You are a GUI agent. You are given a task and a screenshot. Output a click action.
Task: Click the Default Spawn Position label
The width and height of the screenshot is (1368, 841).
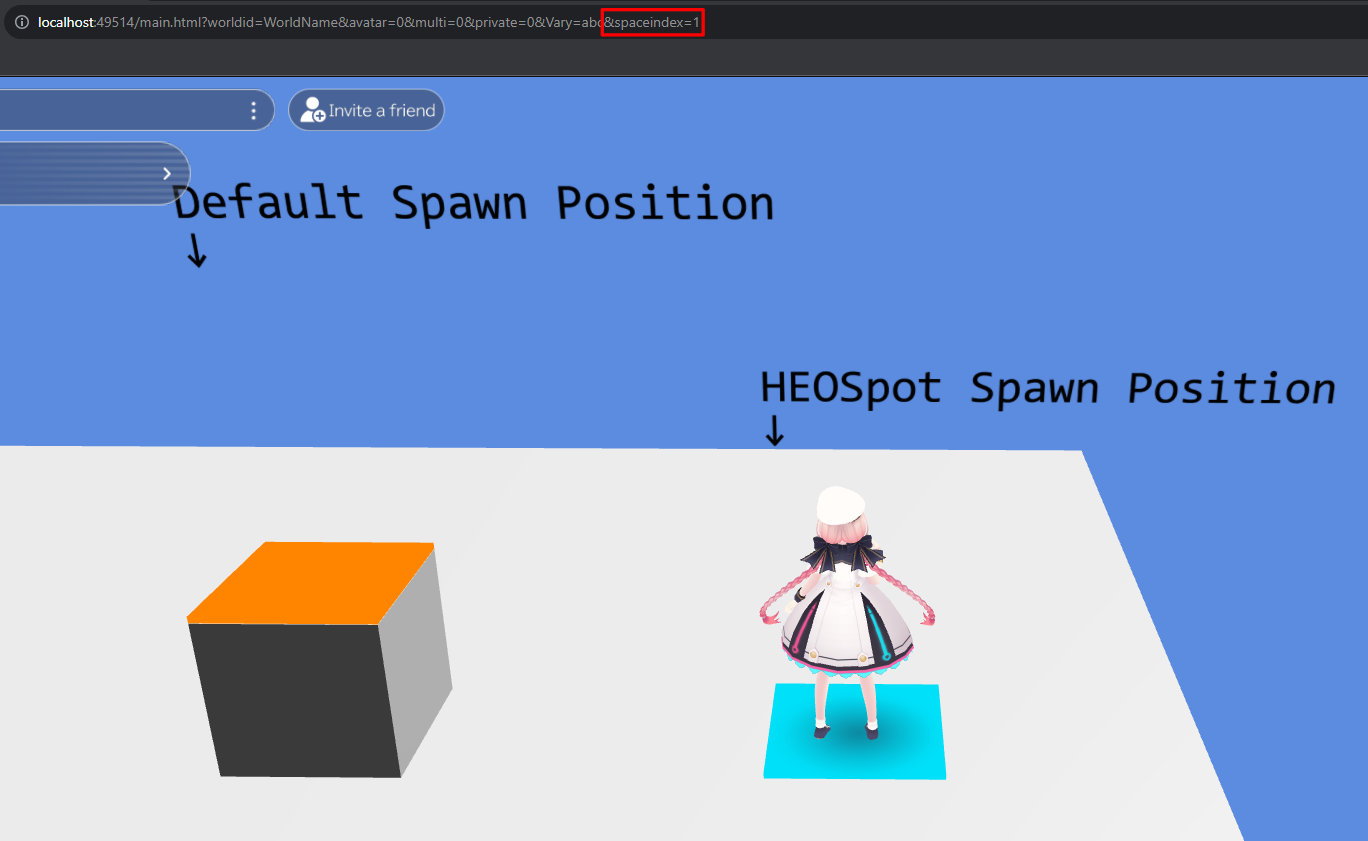[x=473, y=203]
